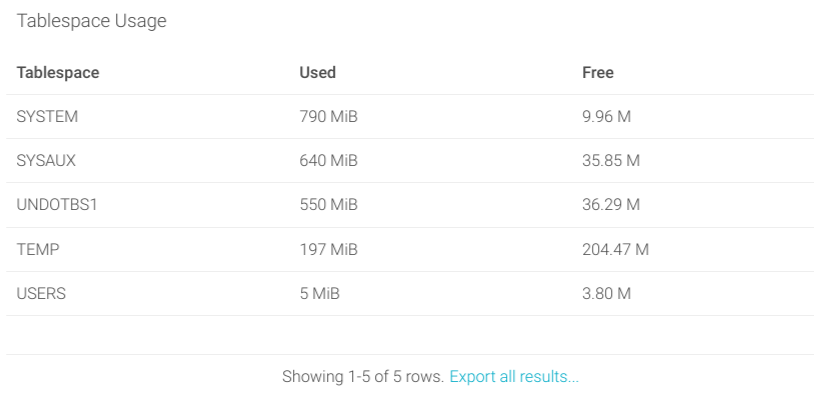Click the 9.96 M free value

[606, 117]
